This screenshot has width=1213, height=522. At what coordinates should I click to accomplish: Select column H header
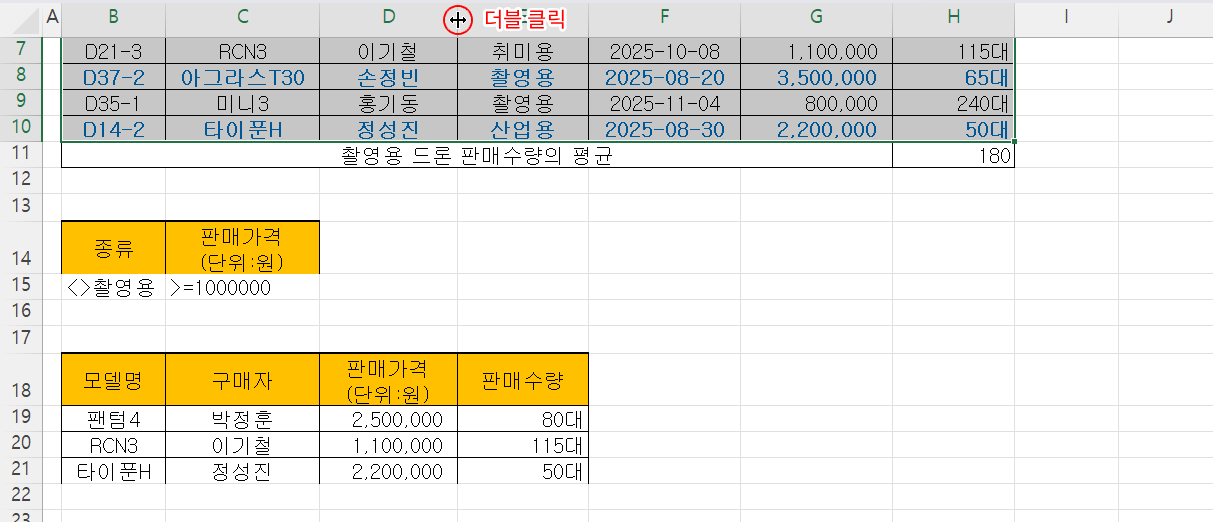point(953,18)
